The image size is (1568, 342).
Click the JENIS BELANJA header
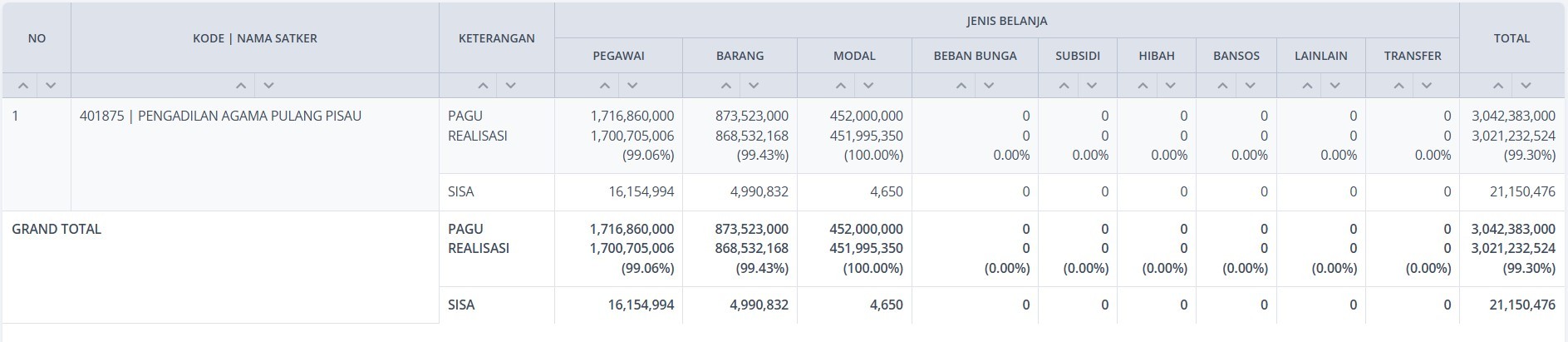[x=1006, y=21]
